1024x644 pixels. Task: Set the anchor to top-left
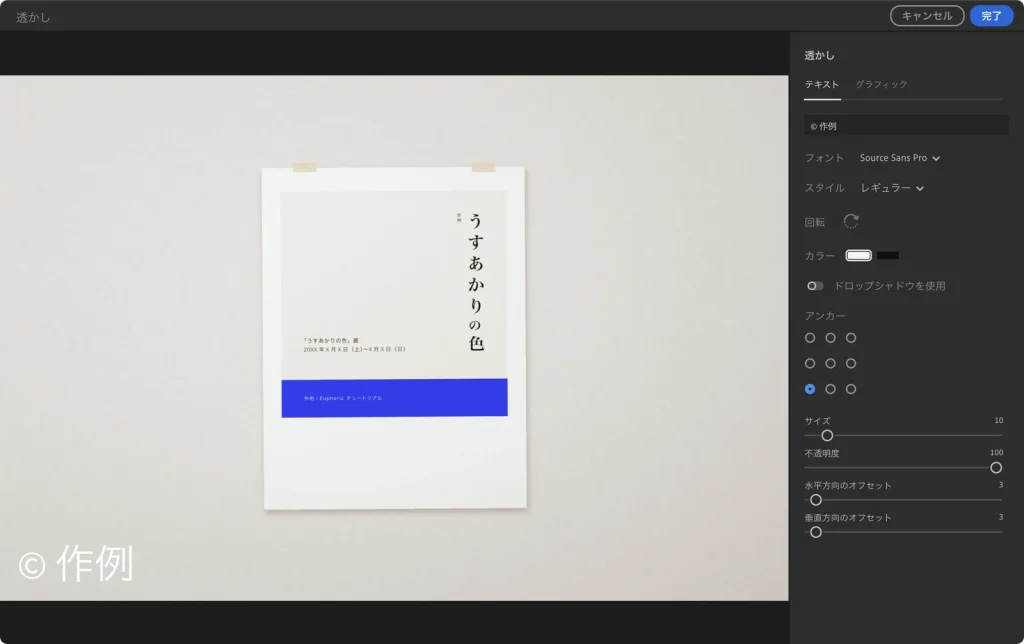810,338
